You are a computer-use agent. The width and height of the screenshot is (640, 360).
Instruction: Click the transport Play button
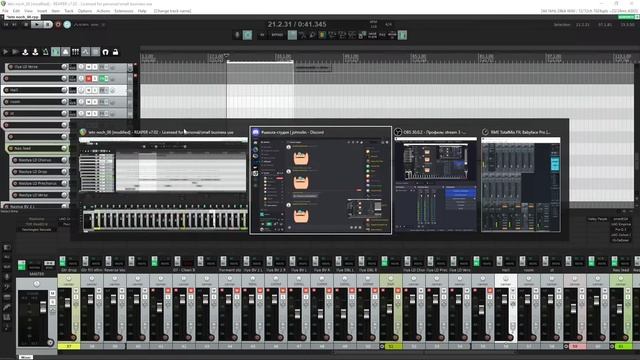coord(37,24)
